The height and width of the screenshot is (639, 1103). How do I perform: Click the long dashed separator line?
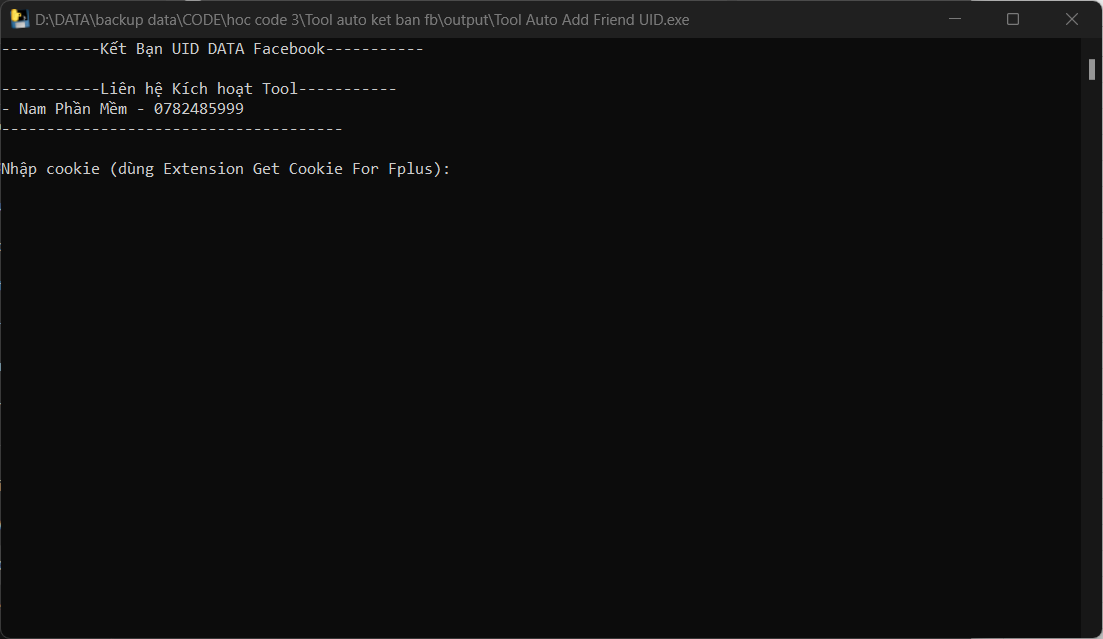click(172, 129)
